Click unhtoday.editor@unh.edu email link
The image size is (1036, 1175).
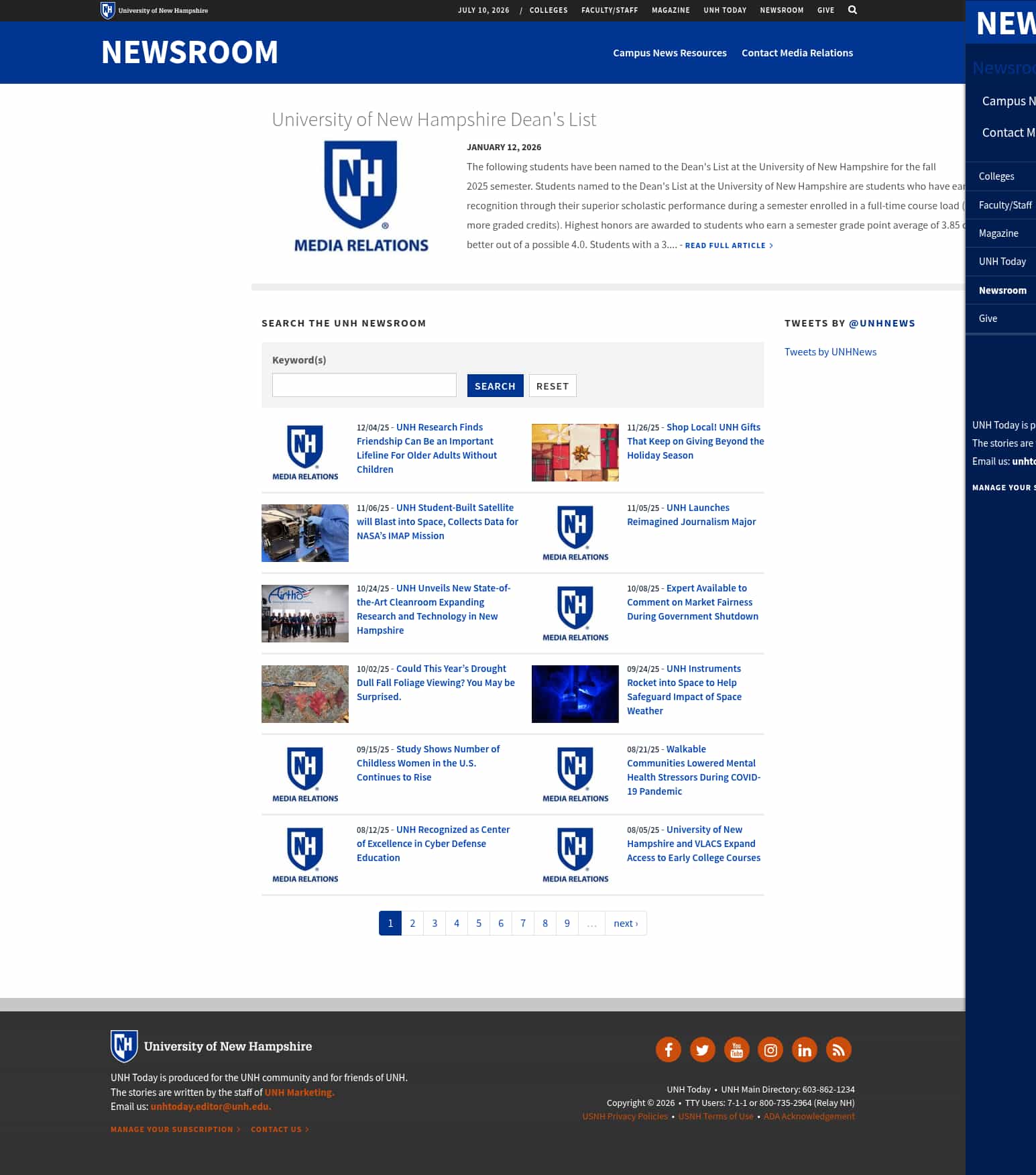click(x=211, y=1107)
